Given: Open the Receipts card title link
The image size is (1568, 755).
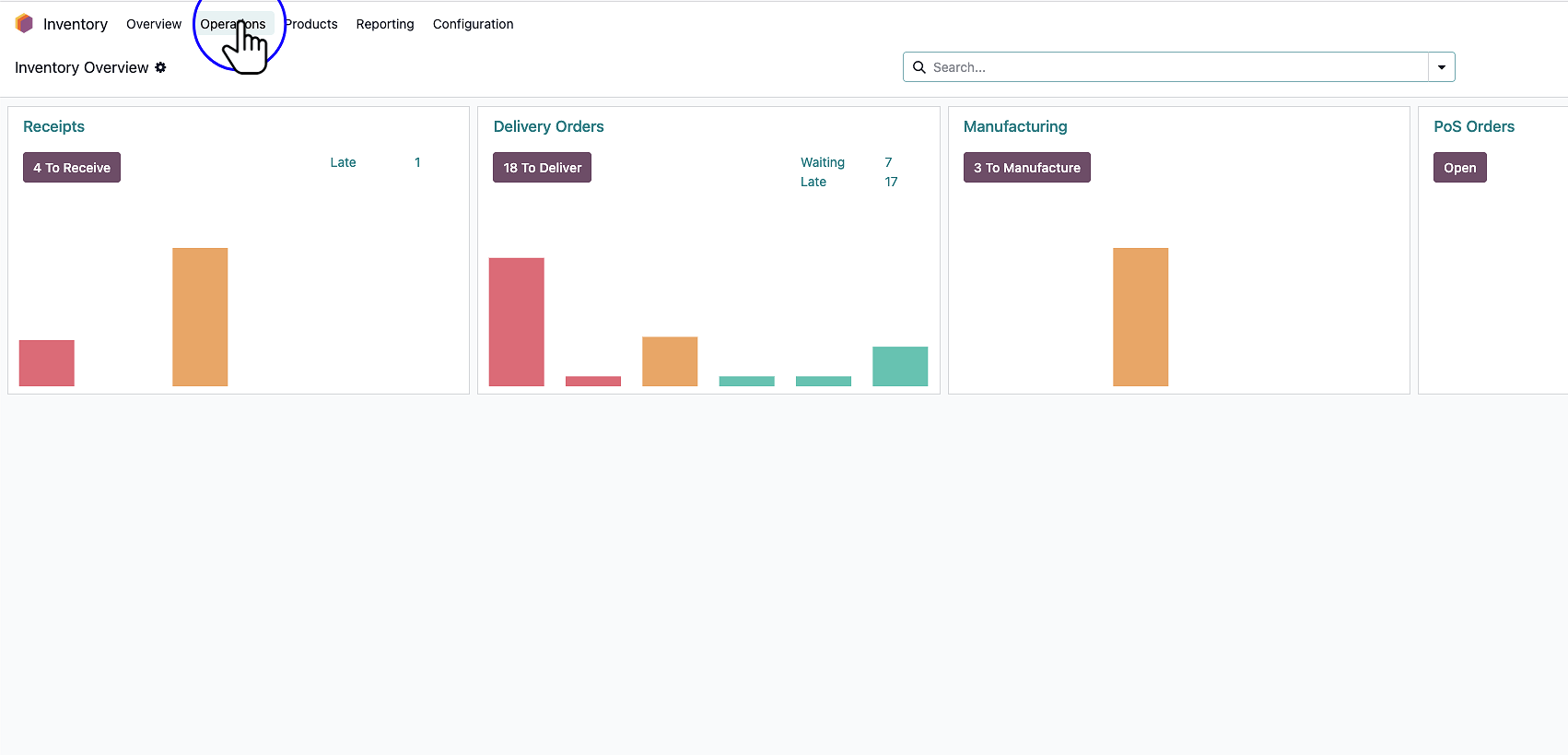Looking at the screenshot, I should click(53, 126).
